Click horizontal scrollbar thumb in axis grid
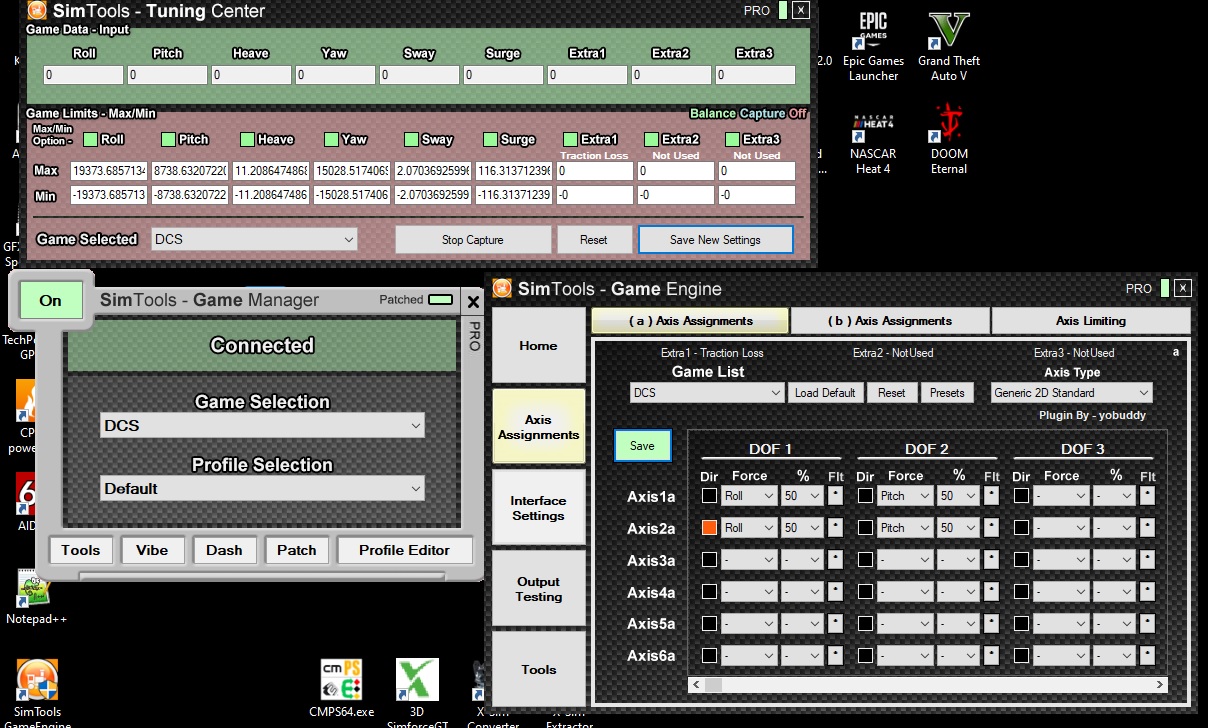 714,685
